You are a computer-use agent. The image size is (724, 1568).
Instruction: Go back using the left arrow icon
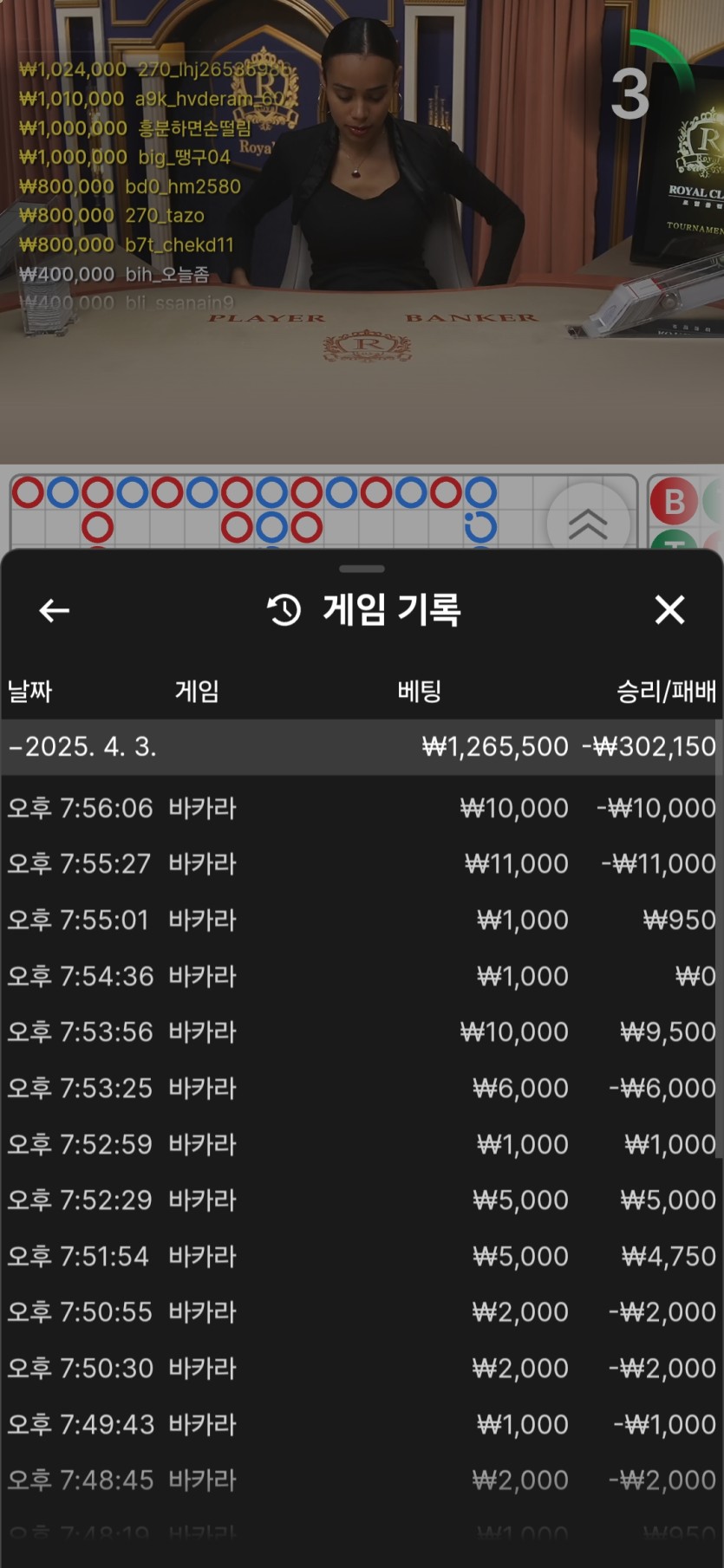[x=54, y=610]
